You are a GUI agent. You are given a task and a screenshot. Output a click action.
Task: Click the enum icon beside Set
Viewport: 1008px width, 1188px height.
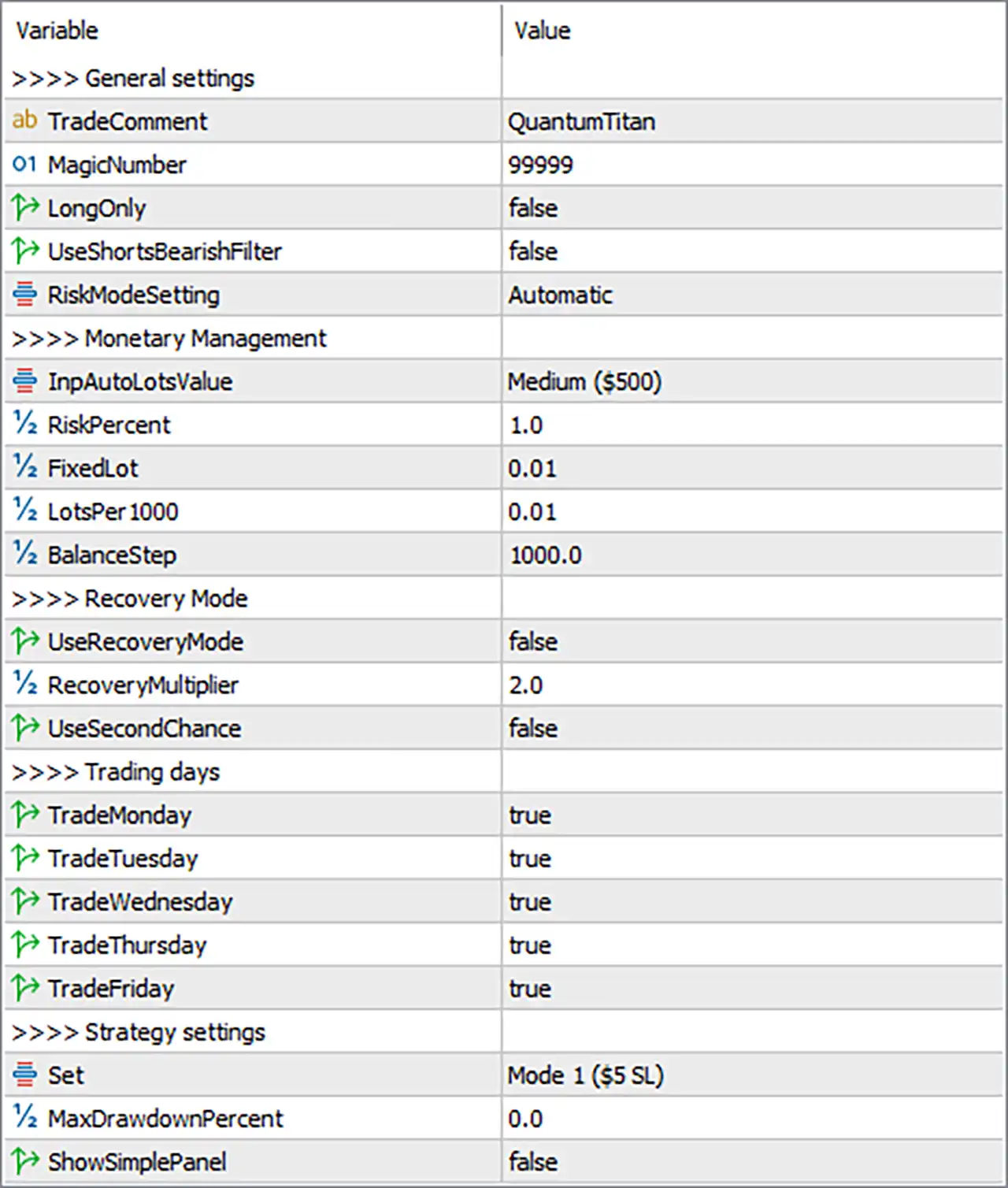coord(24,1075)
